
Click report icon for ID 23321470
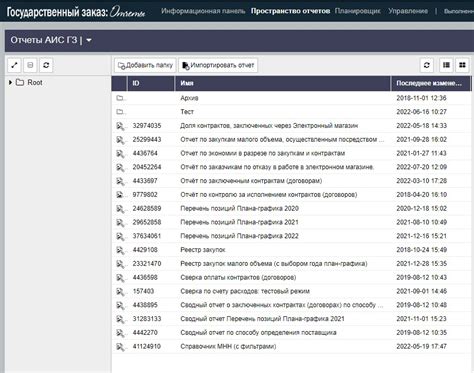[x=120, y=264]
